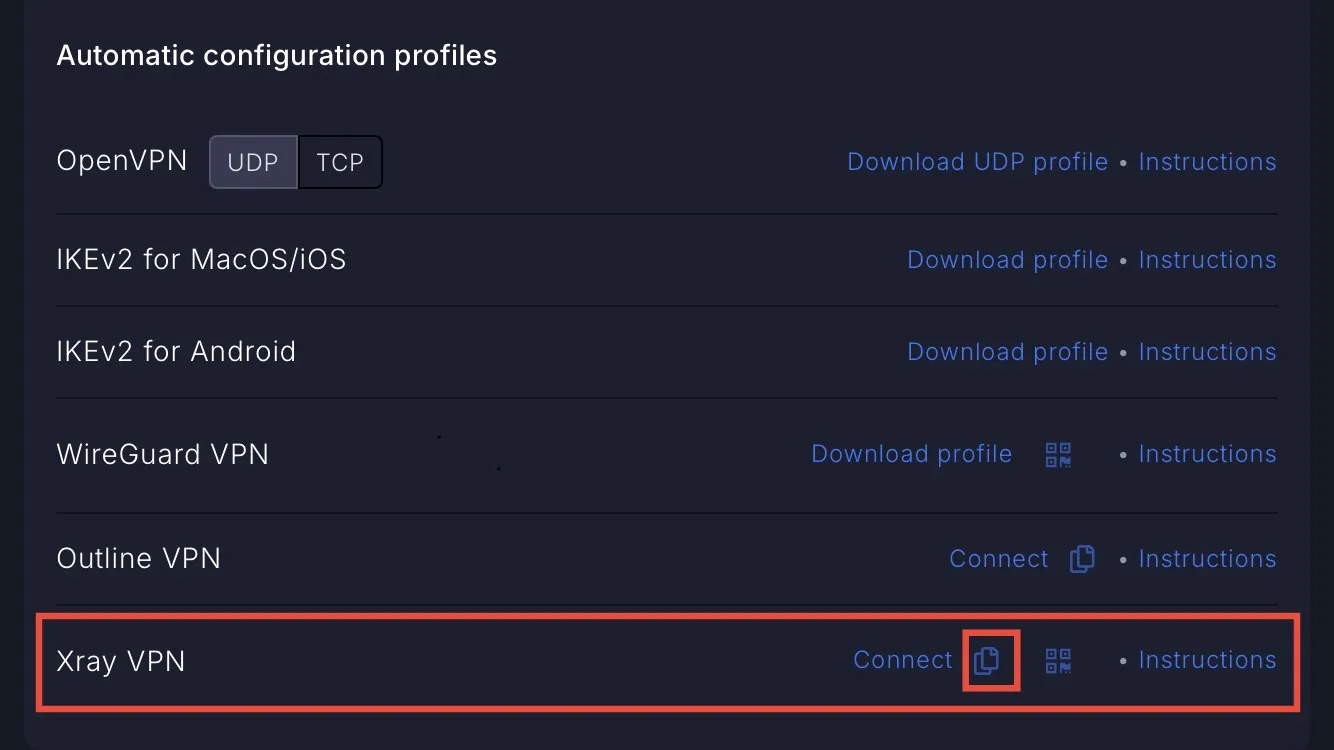Select the Xray VPN row label
The width and height of the screenshot is (1334, 750).
tap(121, 661)
